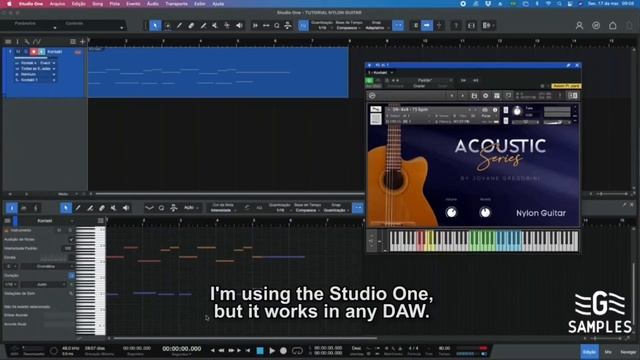This screenshot has height=360, width=640.
Task: Select the Range tool in the main toolbar
Action: tap(167, 26)
